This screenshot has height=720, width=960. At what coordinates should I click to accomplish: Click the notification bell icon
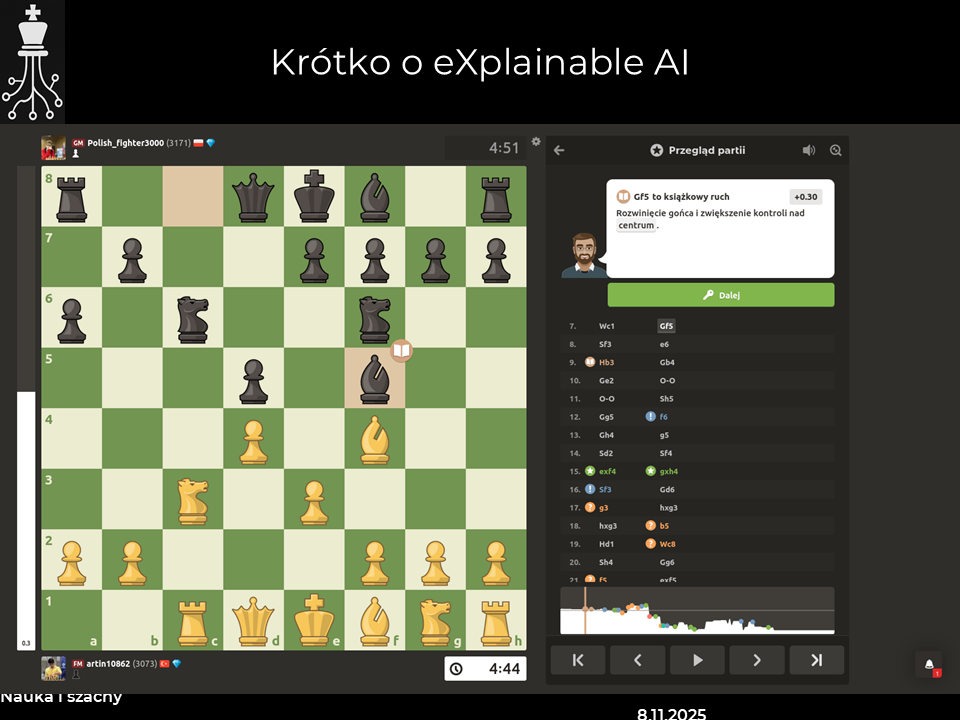point(929,665)
